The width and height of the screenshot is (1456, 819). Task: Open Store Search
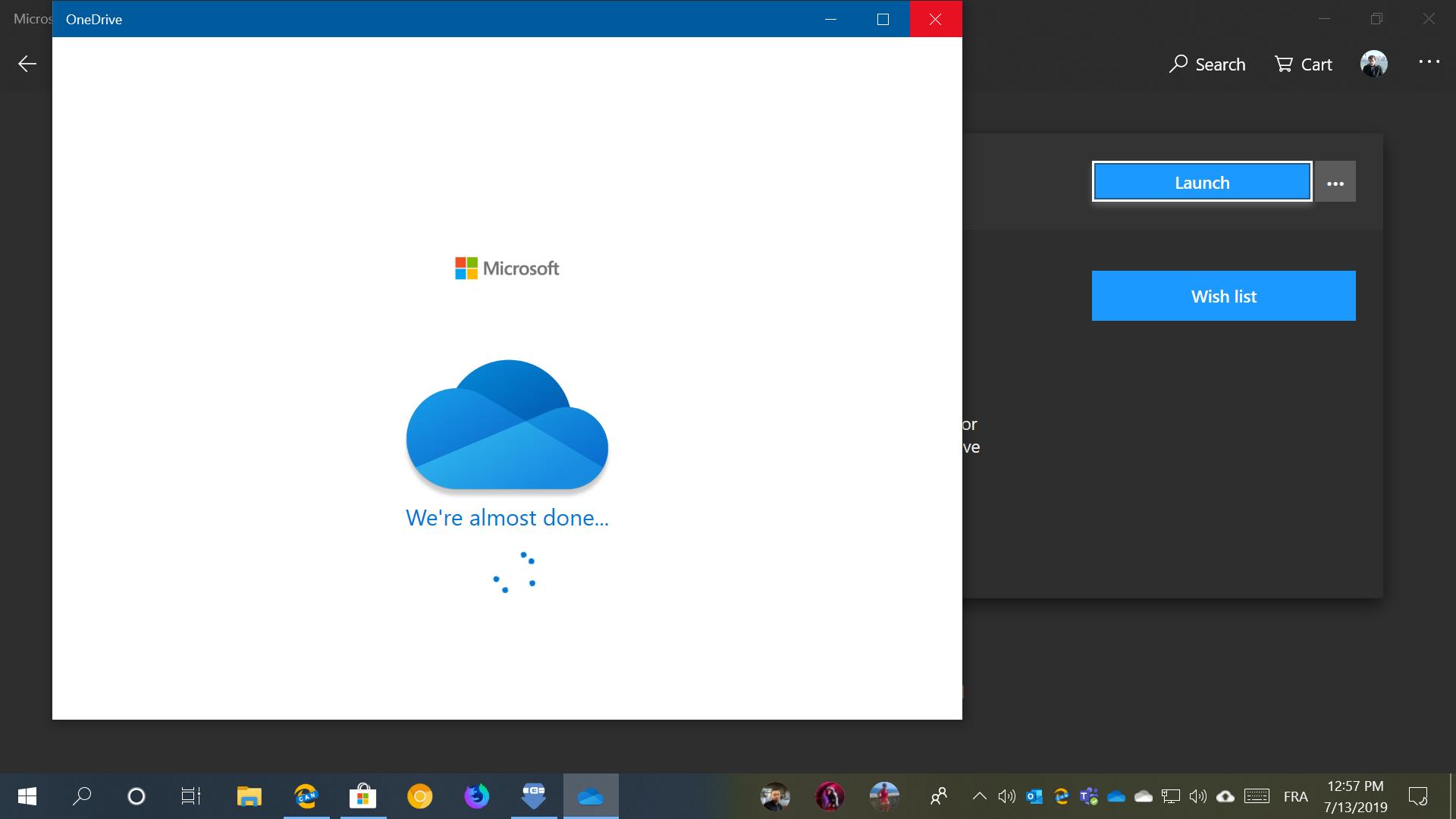pyautogui.click(x=1207, y=64)
